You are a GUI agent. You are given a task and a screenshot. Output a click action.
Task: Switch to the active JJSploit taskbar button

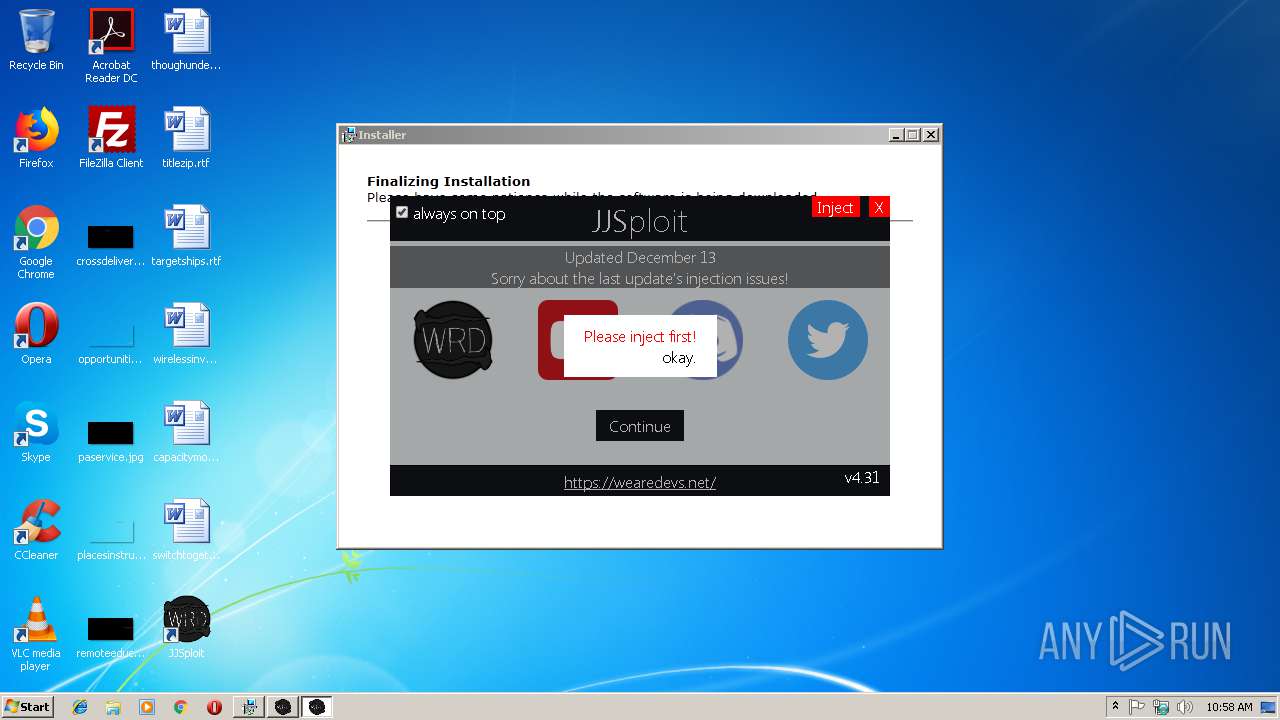(317, 707)
